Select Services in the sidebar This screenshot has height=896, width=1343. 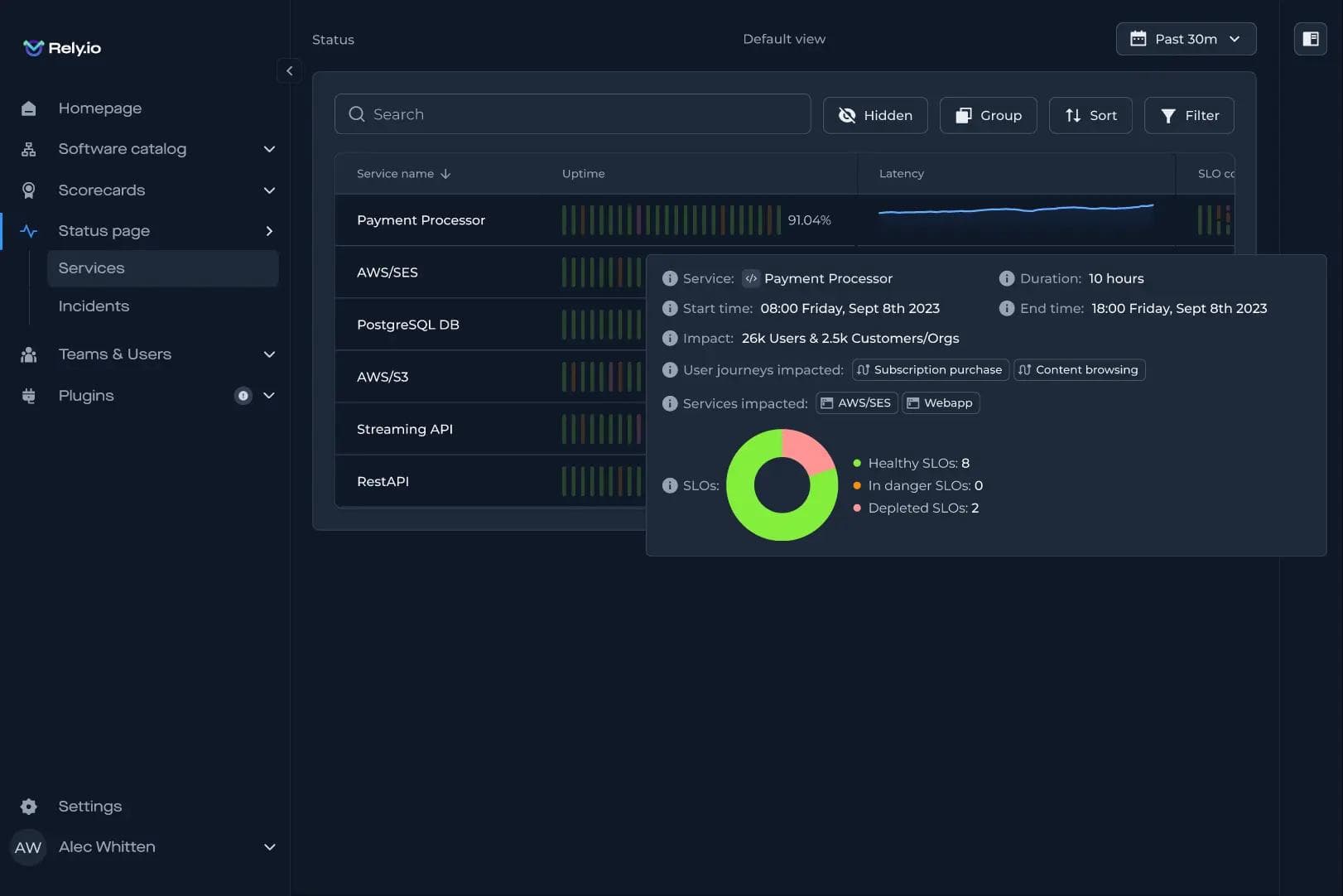pos(91,268)
